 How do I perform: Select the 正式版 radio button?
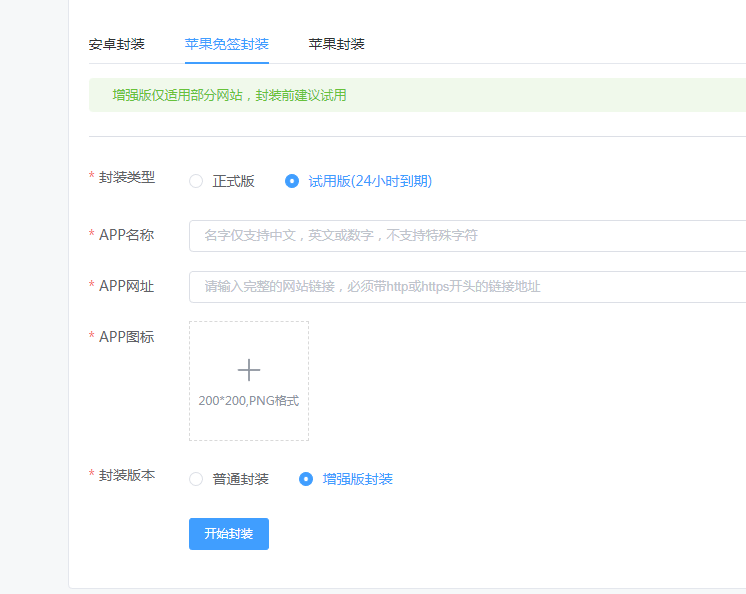click(x=196, y=181)
